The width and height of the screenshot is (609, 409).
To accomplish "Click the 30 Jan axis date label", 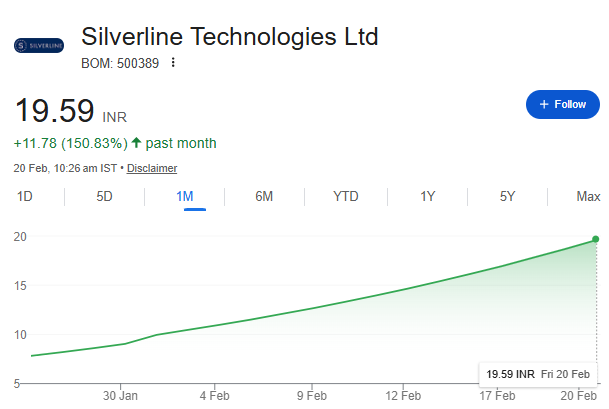I will click(121, 396).
